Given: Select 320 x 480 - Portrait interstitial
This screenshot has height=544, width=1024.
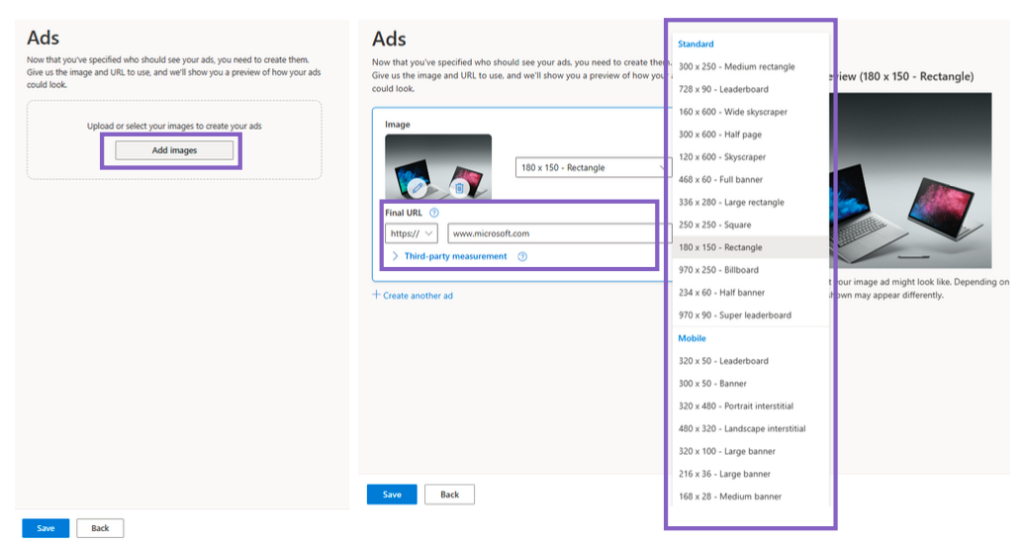Looking at the screenshot, I should tap(735, 406).
